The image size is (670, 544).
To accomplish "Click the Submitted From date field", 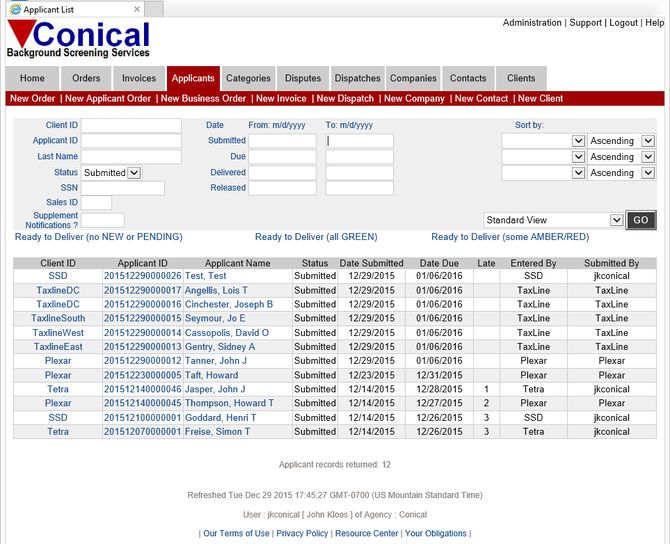I will pyautogui.click(x=282, y=141).
